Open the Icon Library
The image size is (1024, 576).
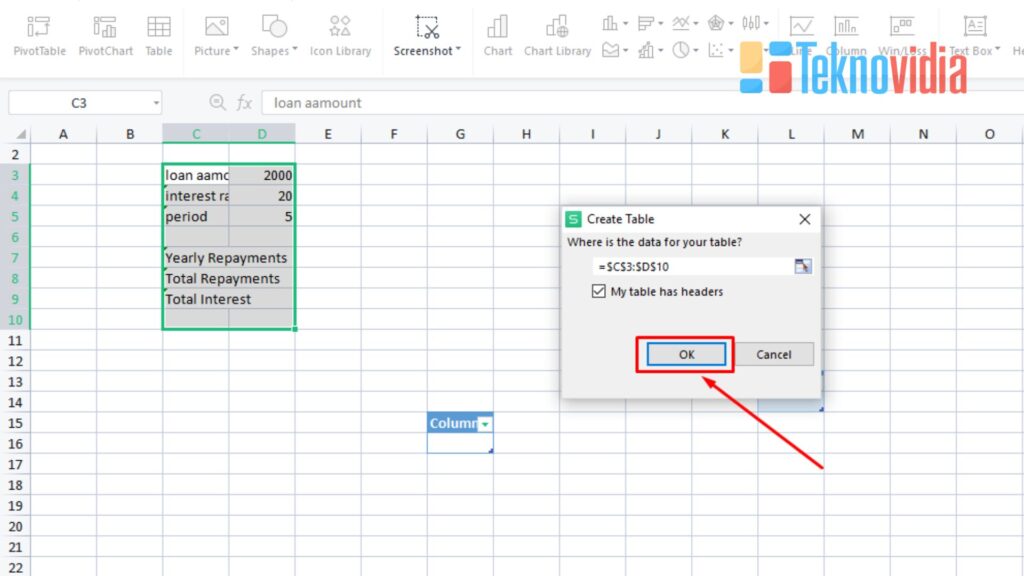coord(340,35)
